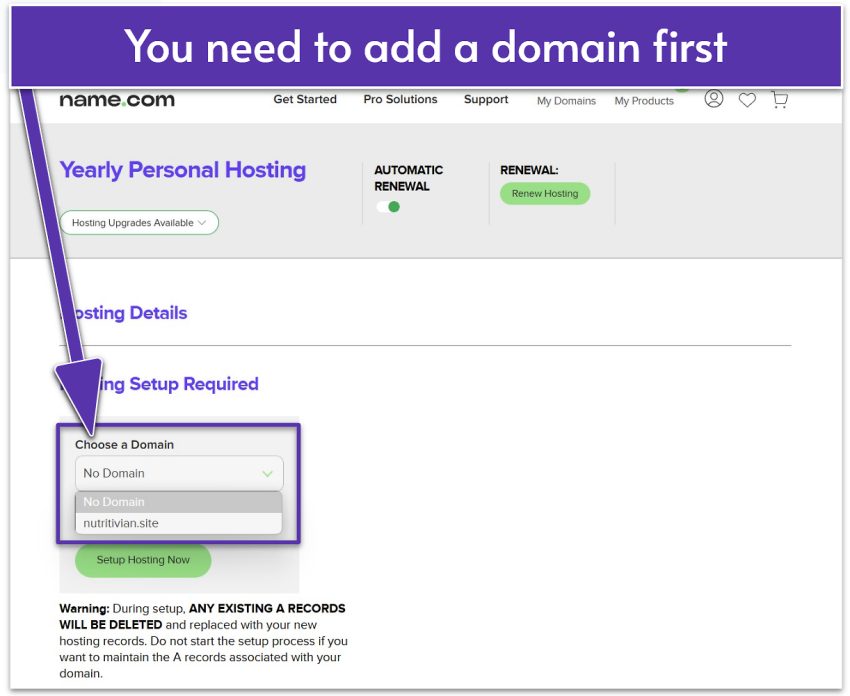Image resolution: width=850 pixels, height=696 pixels.
Task: Open the Pro Solutions menu
Action: coord(400,99)
